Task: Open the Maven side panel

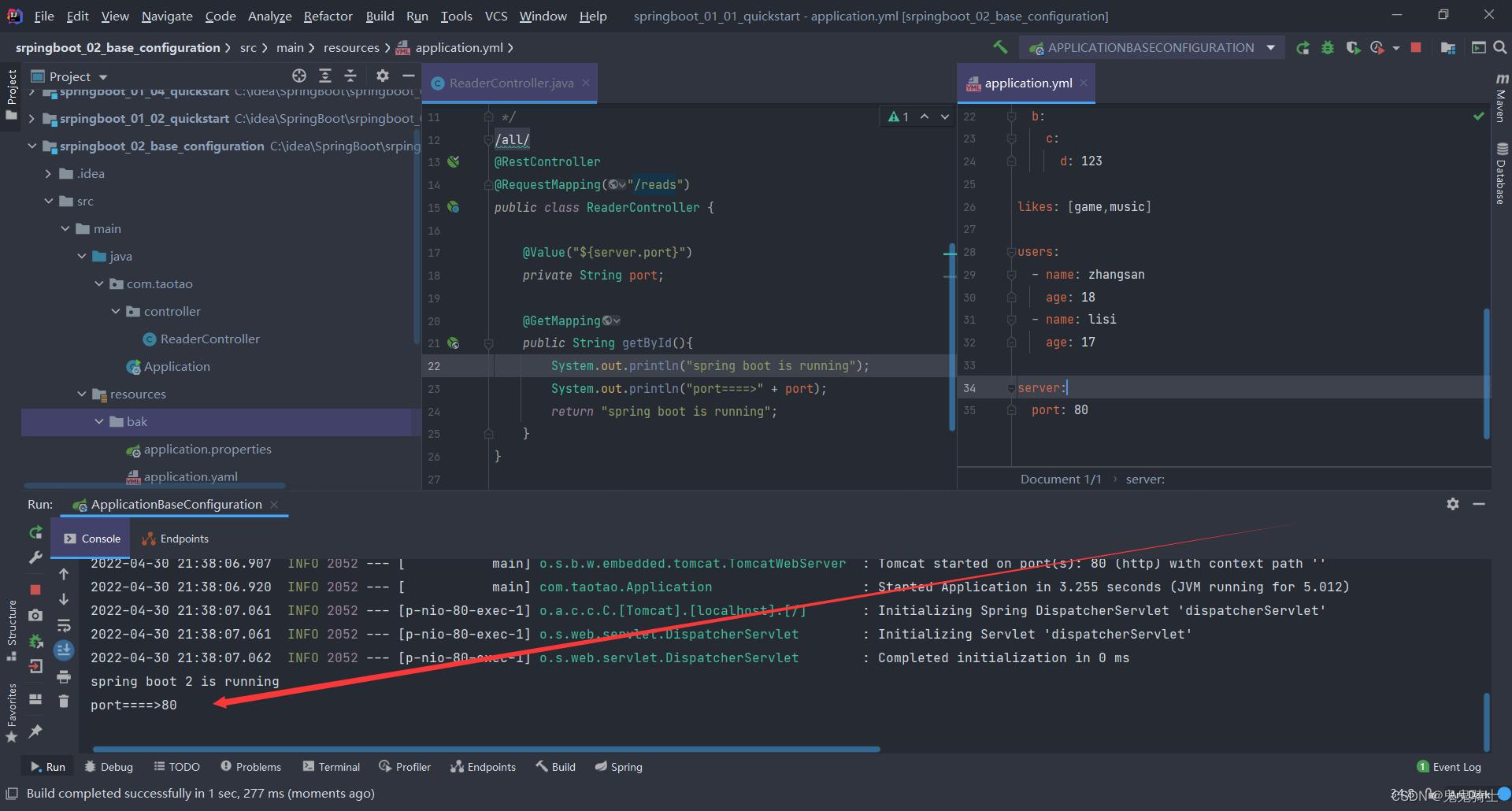Action: 1501,98
